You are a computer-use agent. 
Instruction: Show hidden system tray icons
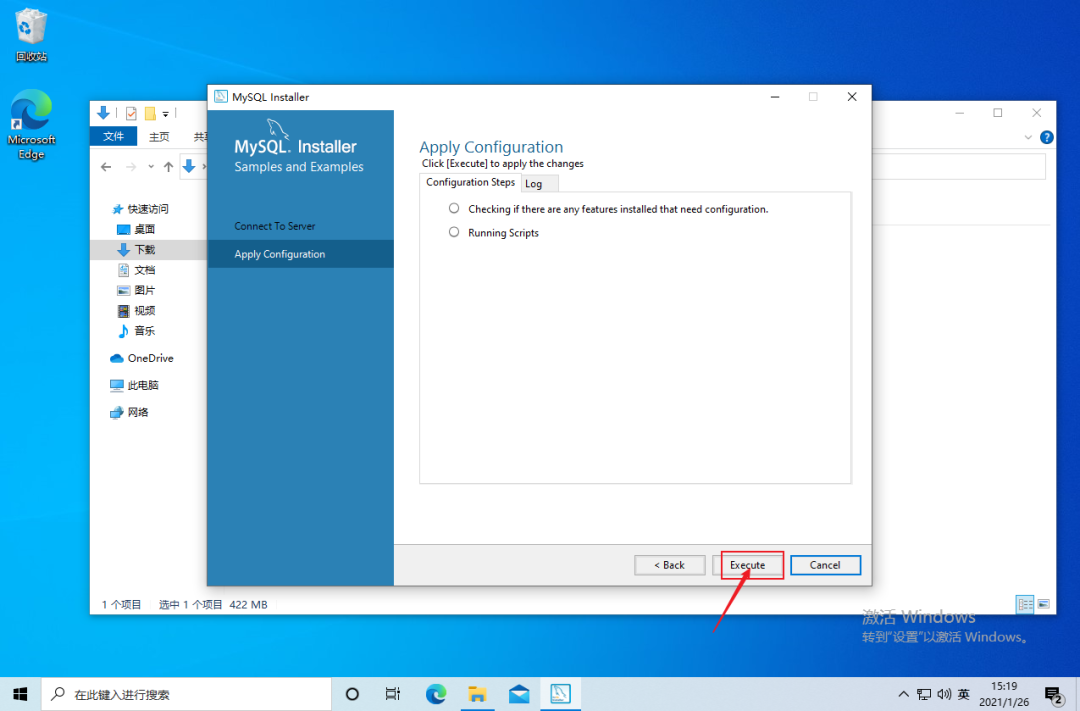pyautogui.click(x=904, y=694)
